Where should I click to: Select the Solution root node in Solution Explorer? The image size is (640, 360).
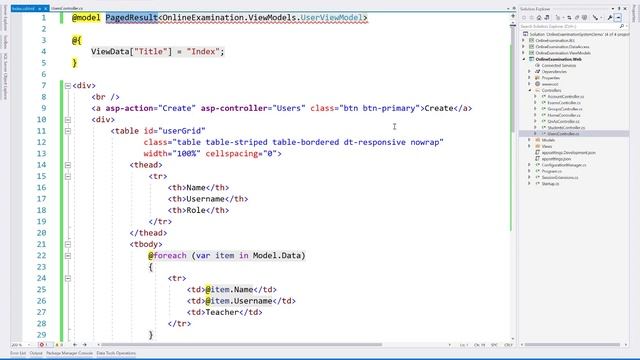point(576,34)
